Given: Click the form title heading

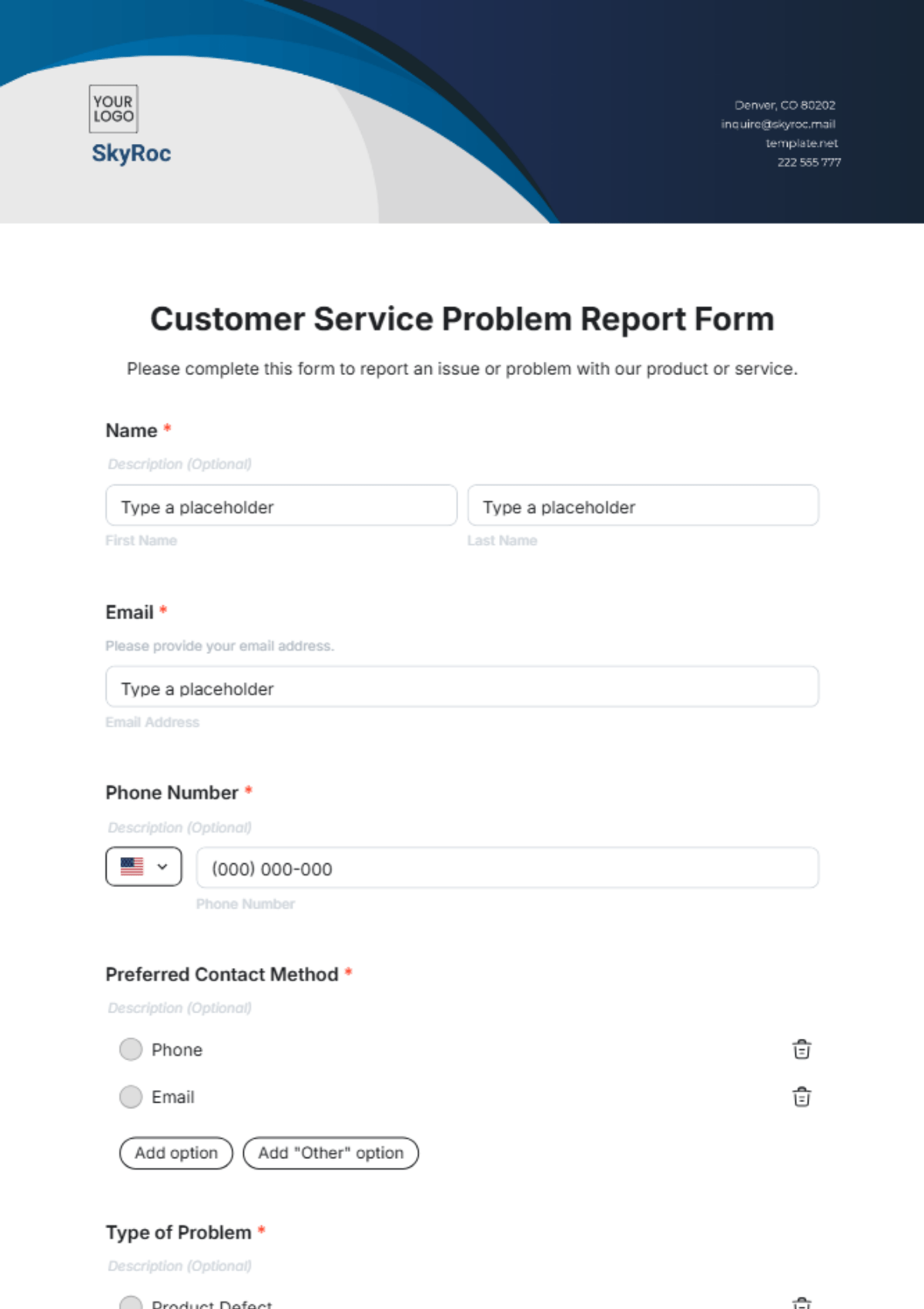Looking at the screenshot, I should point(462,320).
